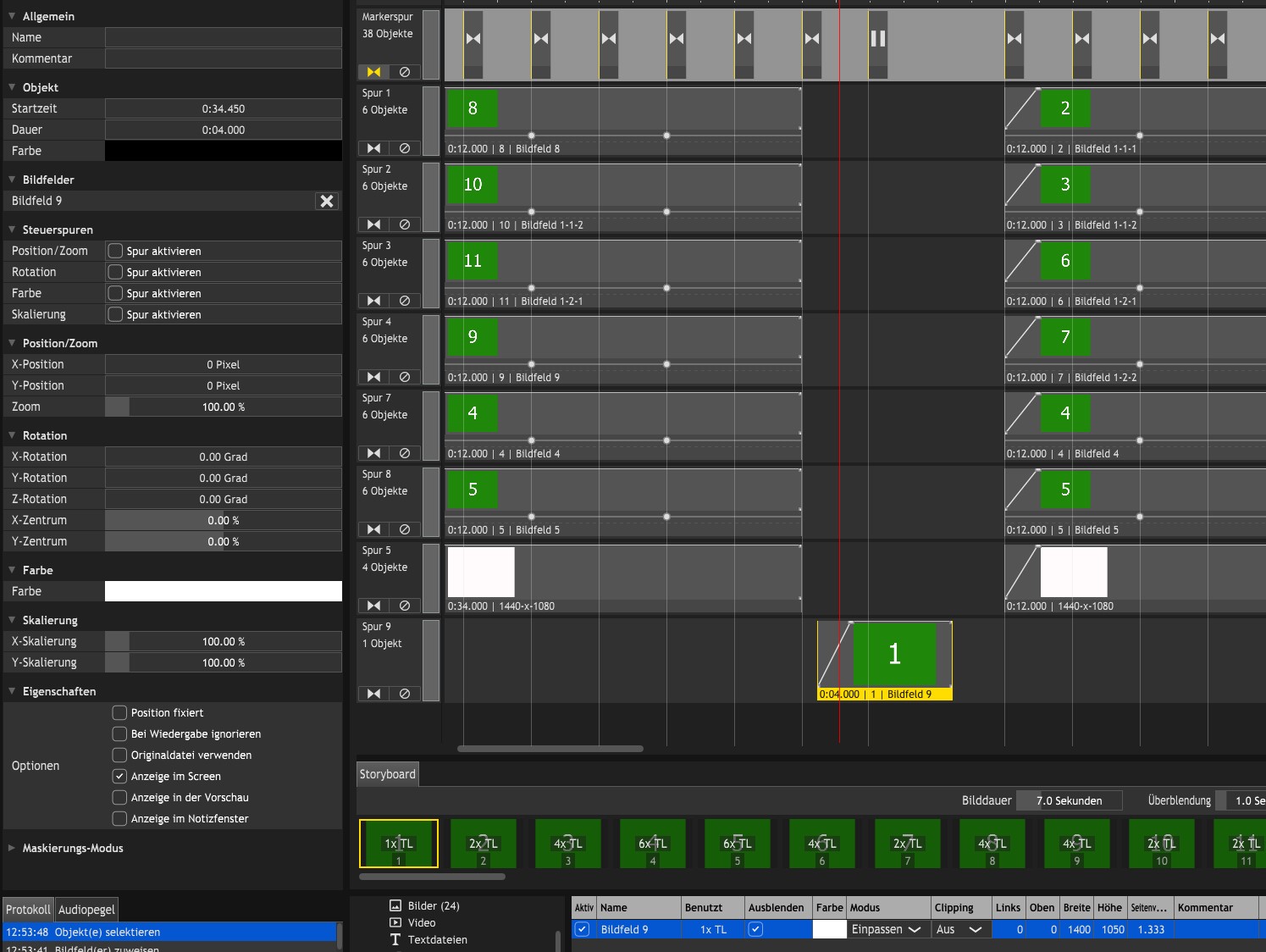Open the Clipping Aus dropdown

coord(959,929)
